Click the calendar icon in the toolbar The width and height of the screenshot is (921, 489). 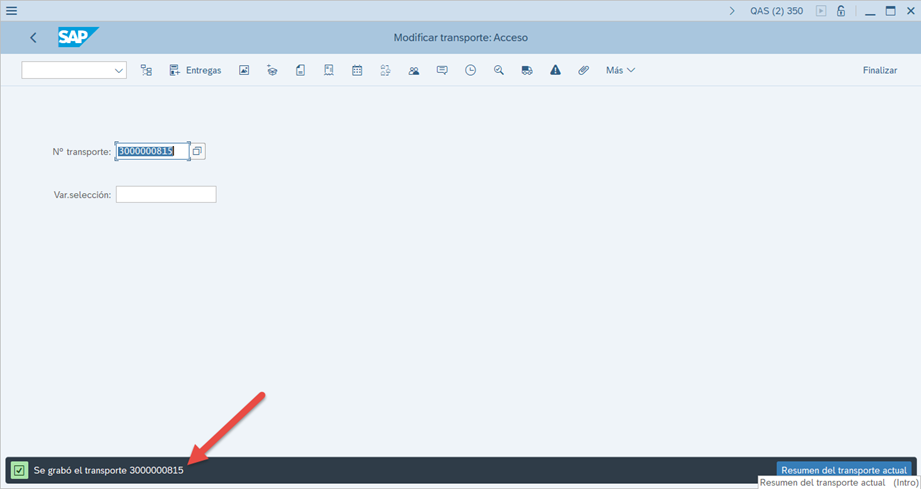[357, 71]
